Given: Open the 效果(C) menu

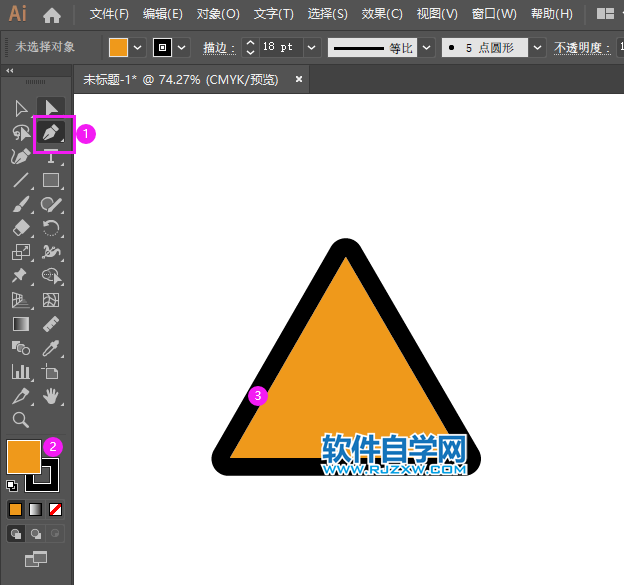Looking at the screenshot, I should tap(382, 14).
